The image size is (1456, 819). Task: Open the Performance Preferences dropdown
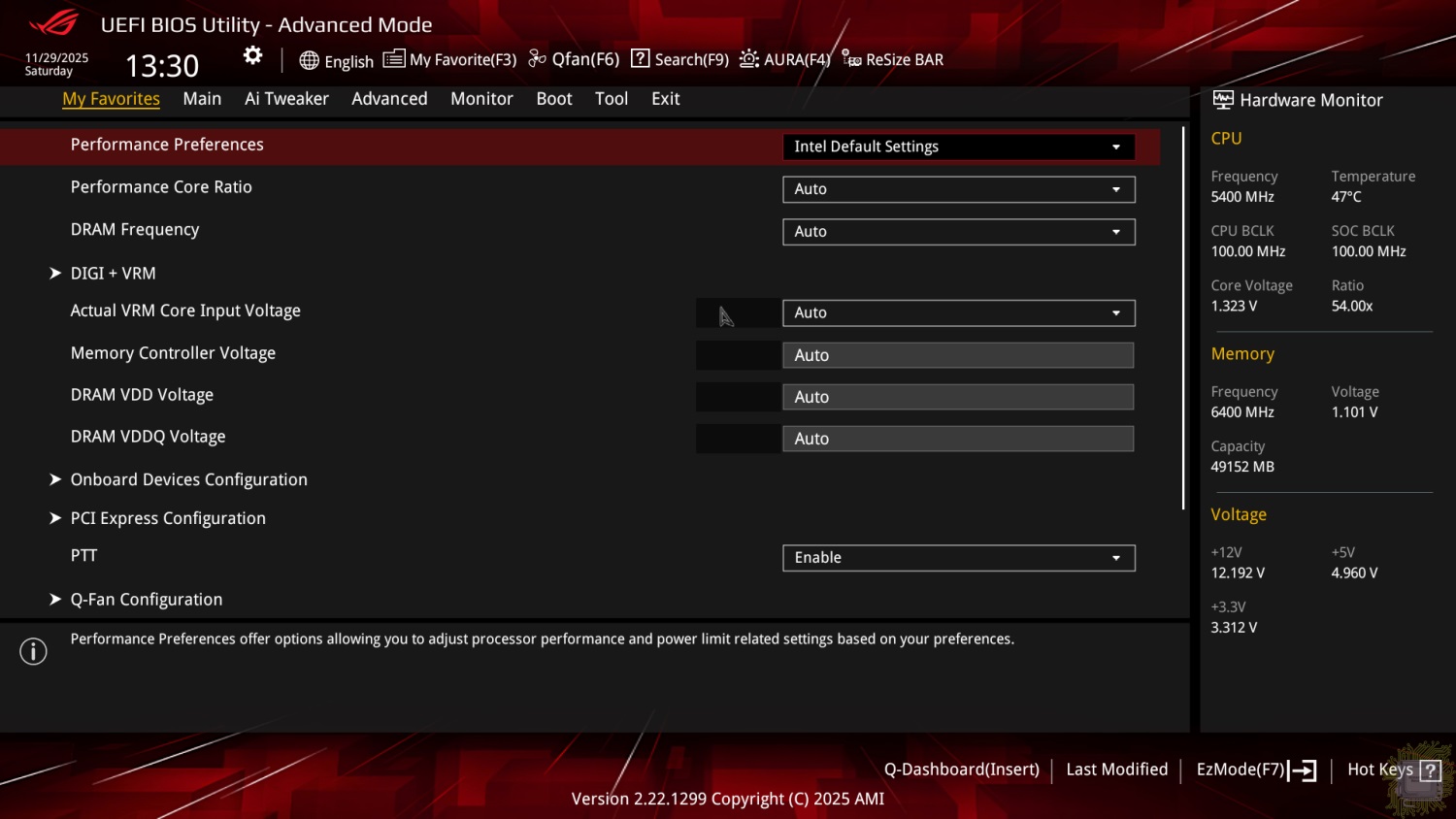tap(958, 147)
